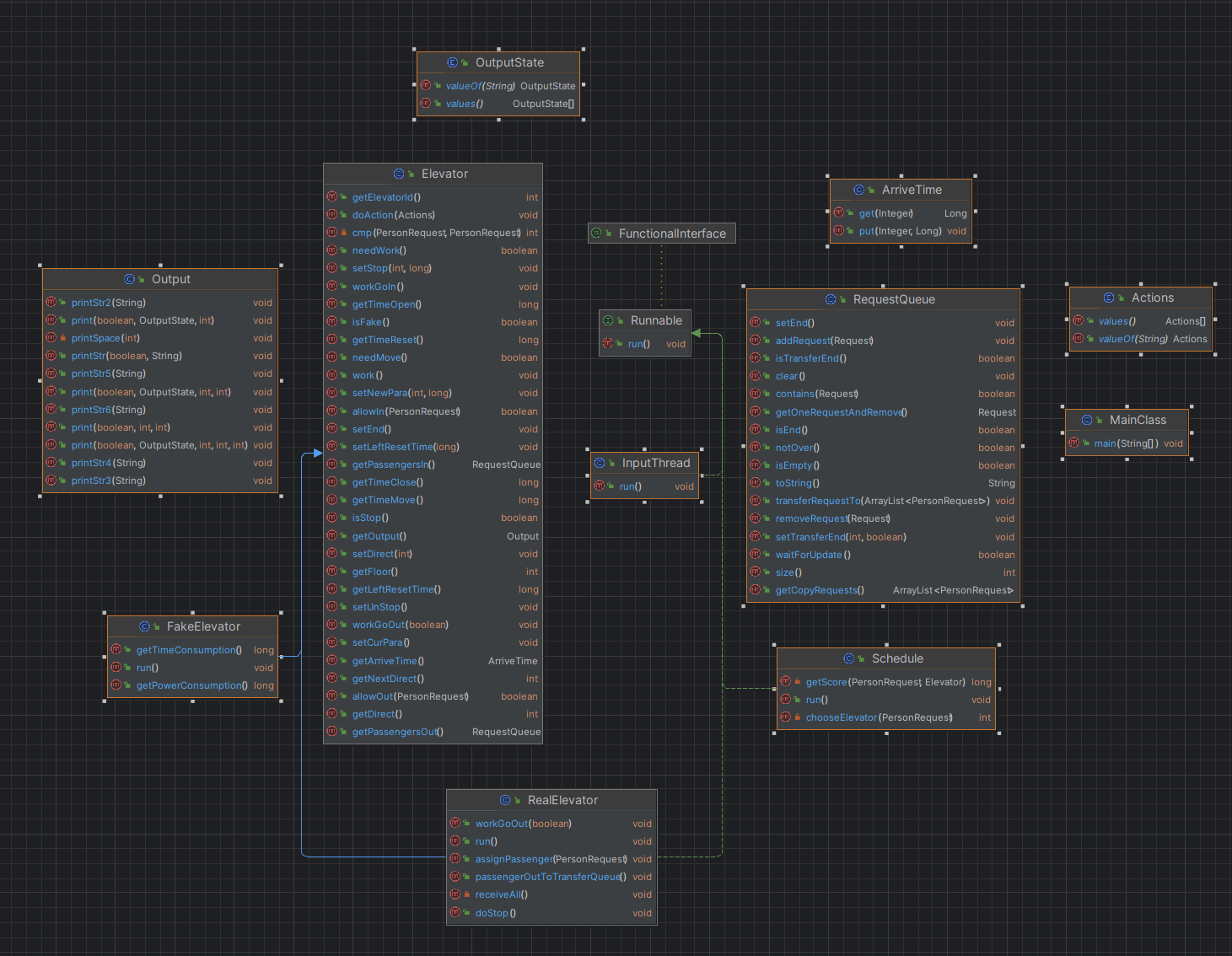Click the method icon beside receiveAll()
Screen dimensions: 1232x956
(x=455, y=894)
